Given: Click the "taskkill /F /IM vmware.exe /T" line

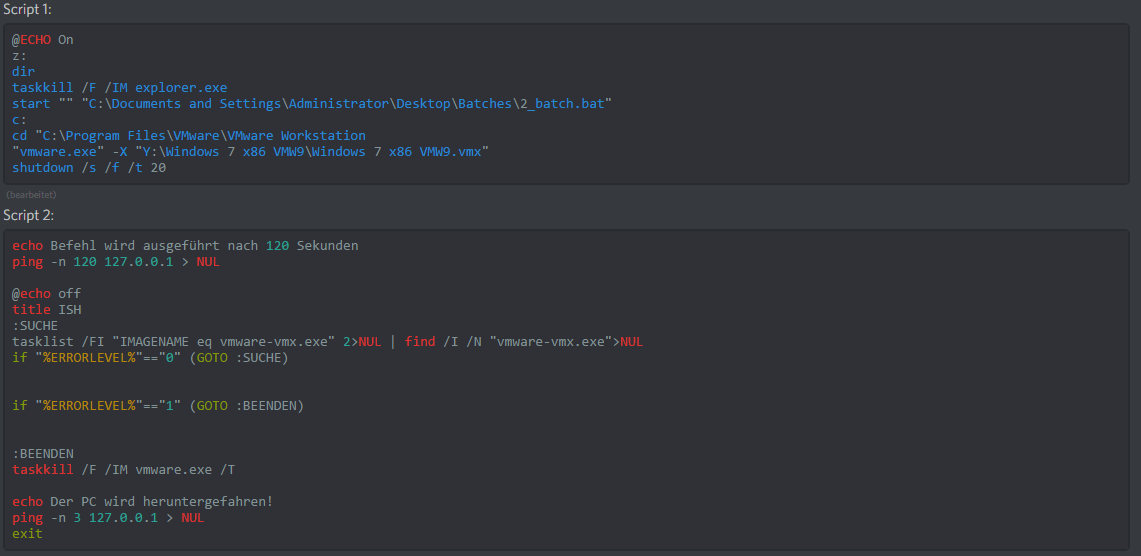Looking at the screenshot, I should [x=124, y=469].
